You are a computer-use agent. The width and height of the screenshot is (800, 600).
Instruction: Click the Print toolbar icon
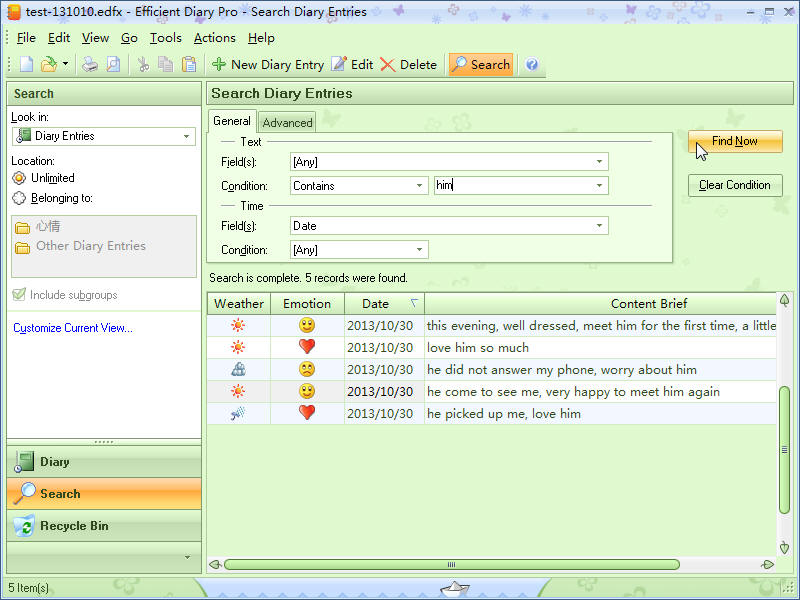90,64
